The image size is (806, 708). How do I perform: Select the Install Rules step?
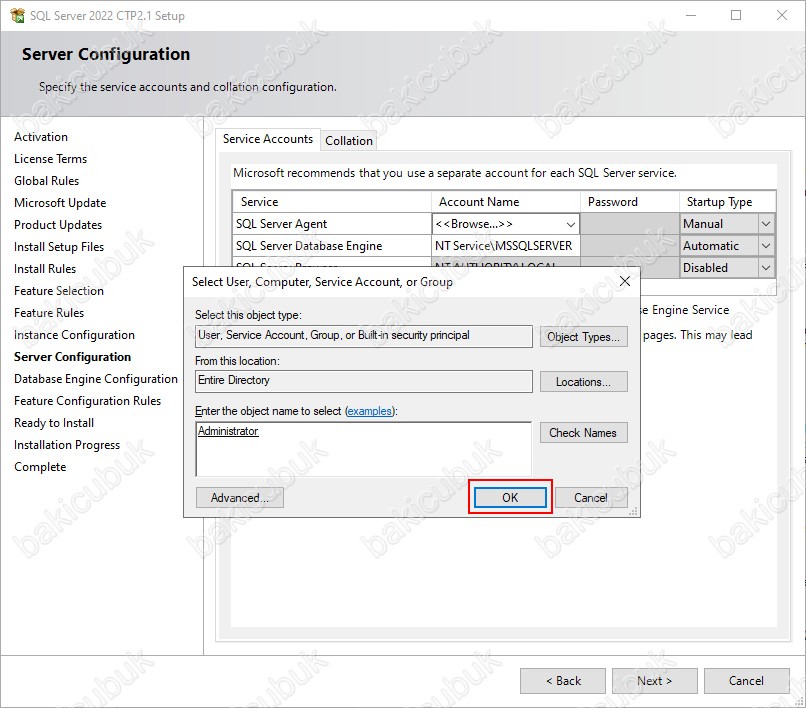(45, 269)
